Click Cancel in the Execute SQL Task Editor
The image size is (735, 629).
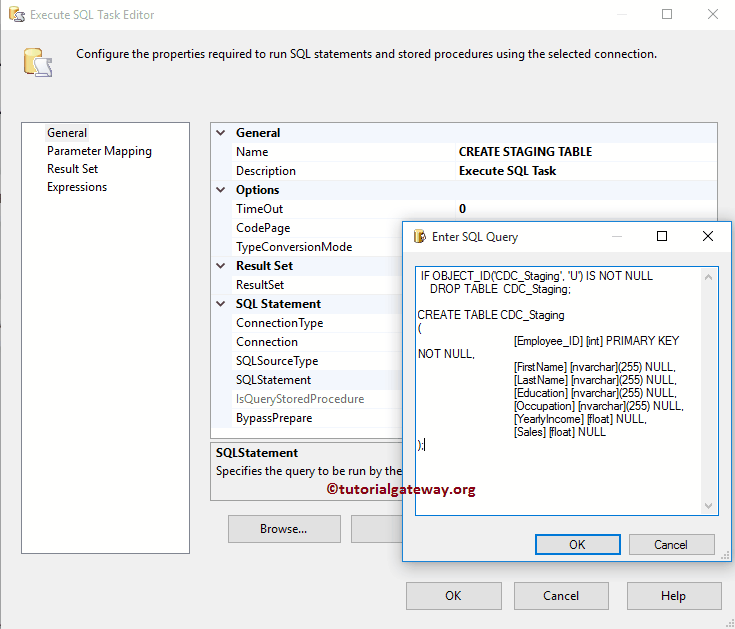(x=561, y=596)
